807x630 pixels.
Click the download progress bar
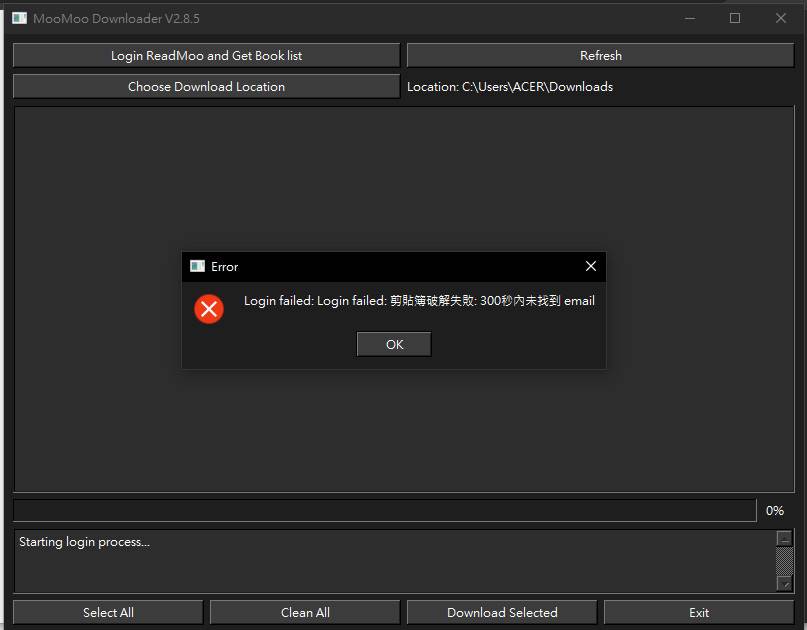point(384,510)
